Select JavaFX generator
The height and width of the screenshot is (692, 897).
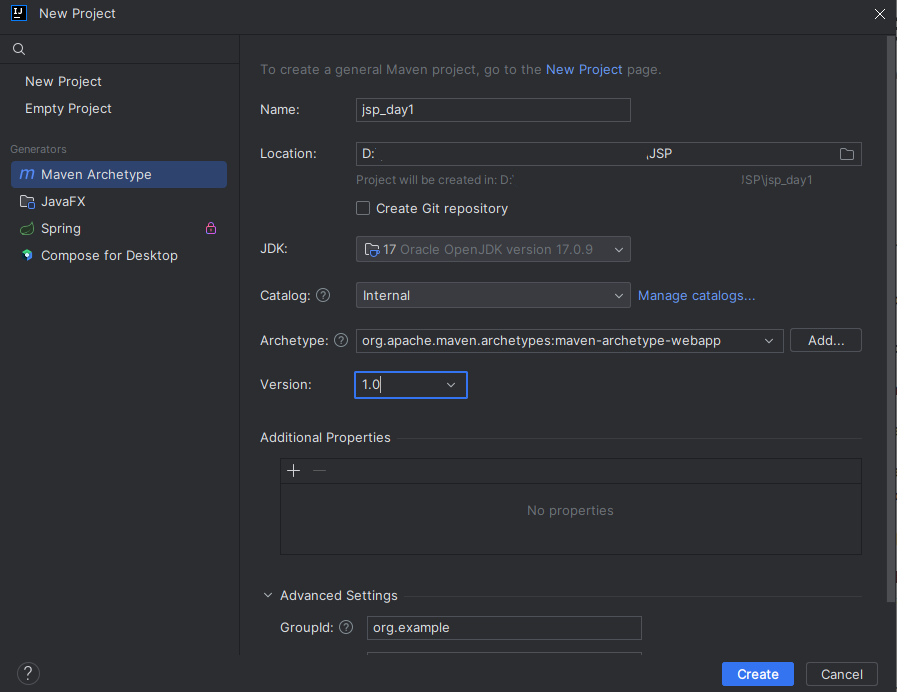pos(119,201)
